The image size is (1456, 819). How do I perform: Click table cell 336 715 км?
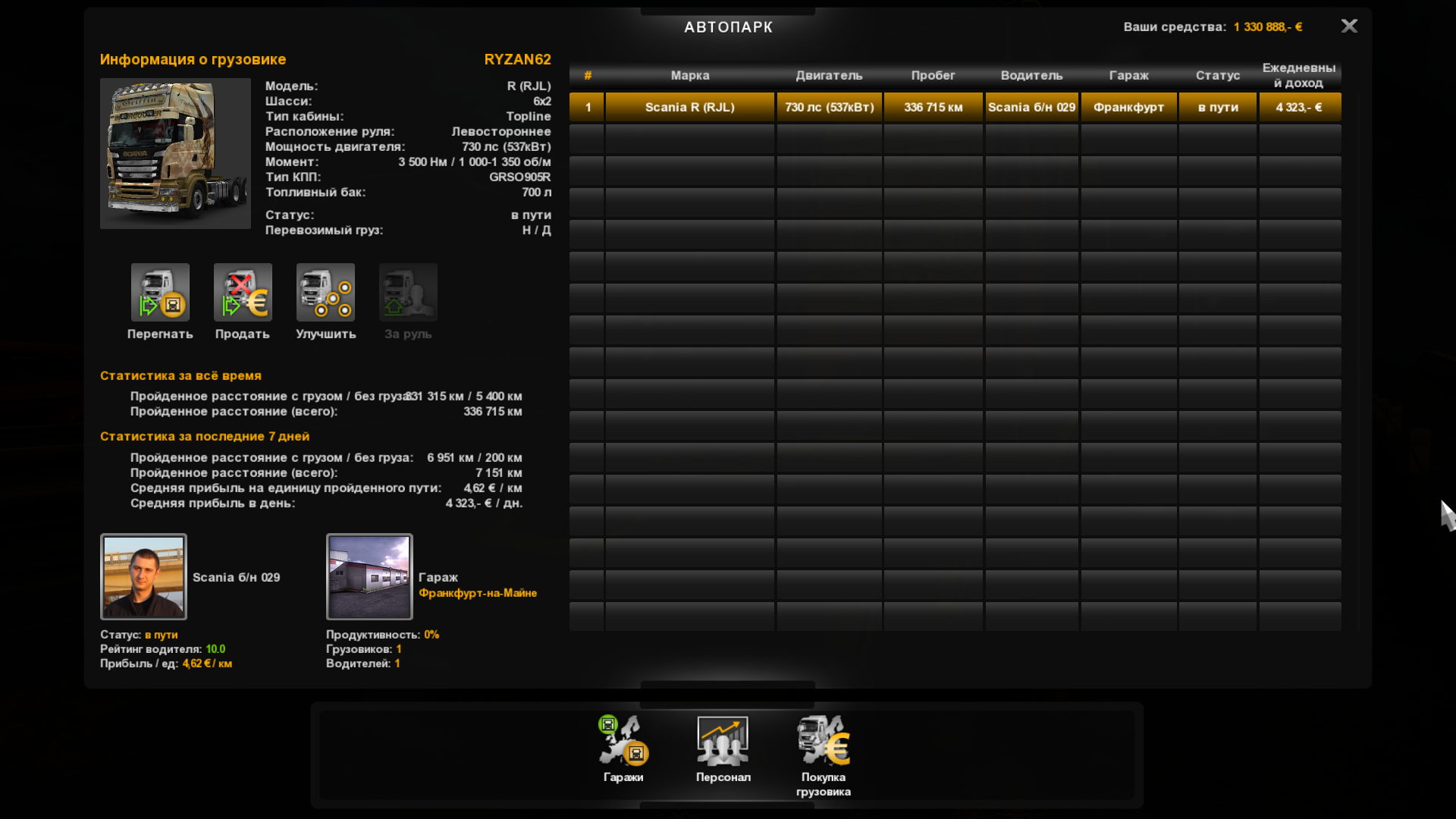tap(933, 107)
